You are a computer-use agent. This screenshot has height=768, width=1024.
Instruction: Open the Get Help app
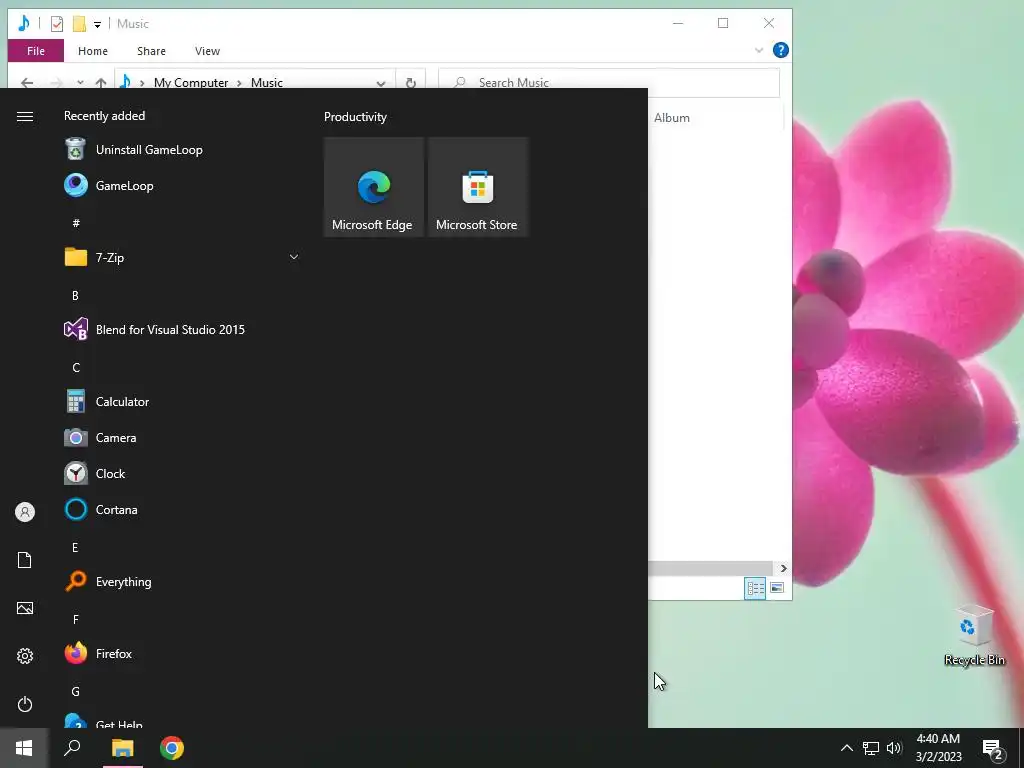click(183, 721)
